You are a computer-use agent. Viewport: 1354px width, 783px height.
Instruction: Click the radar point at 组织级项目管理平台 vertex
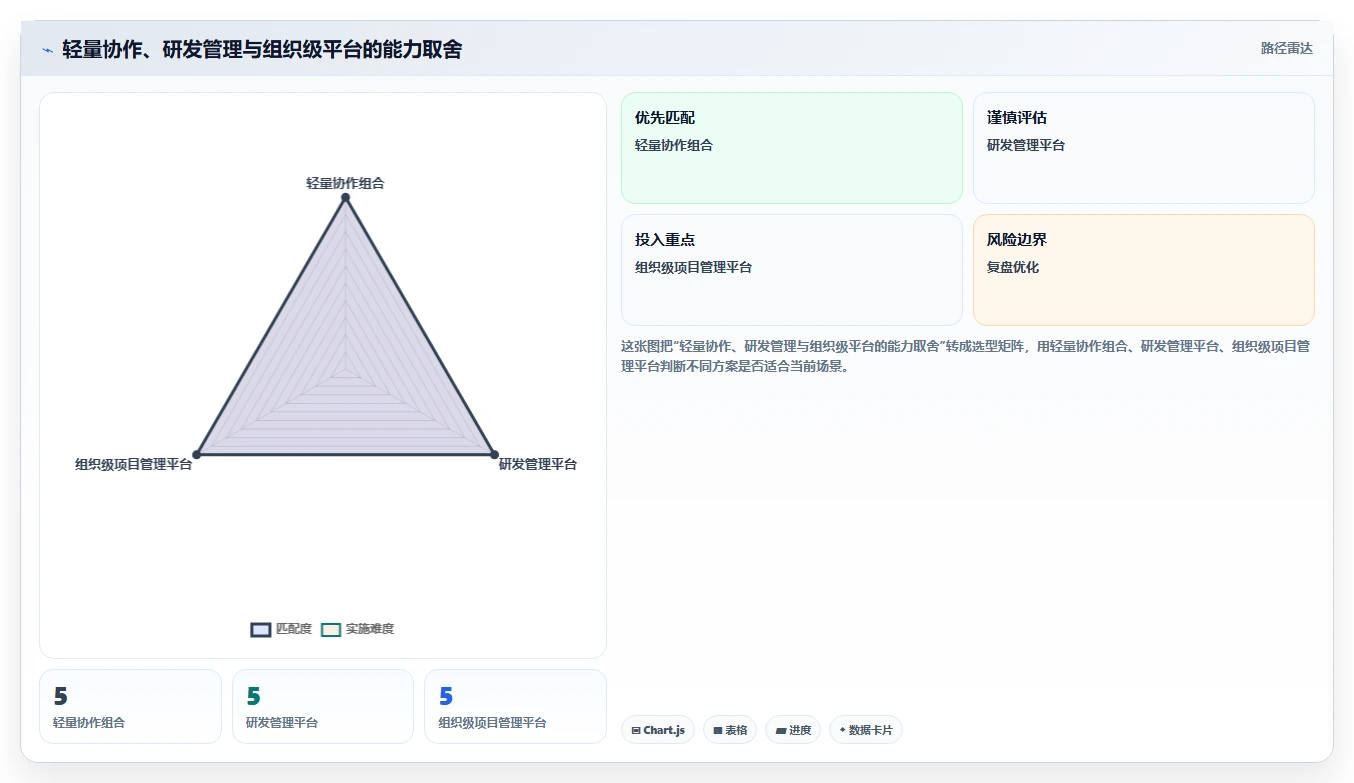coord(196,455)
